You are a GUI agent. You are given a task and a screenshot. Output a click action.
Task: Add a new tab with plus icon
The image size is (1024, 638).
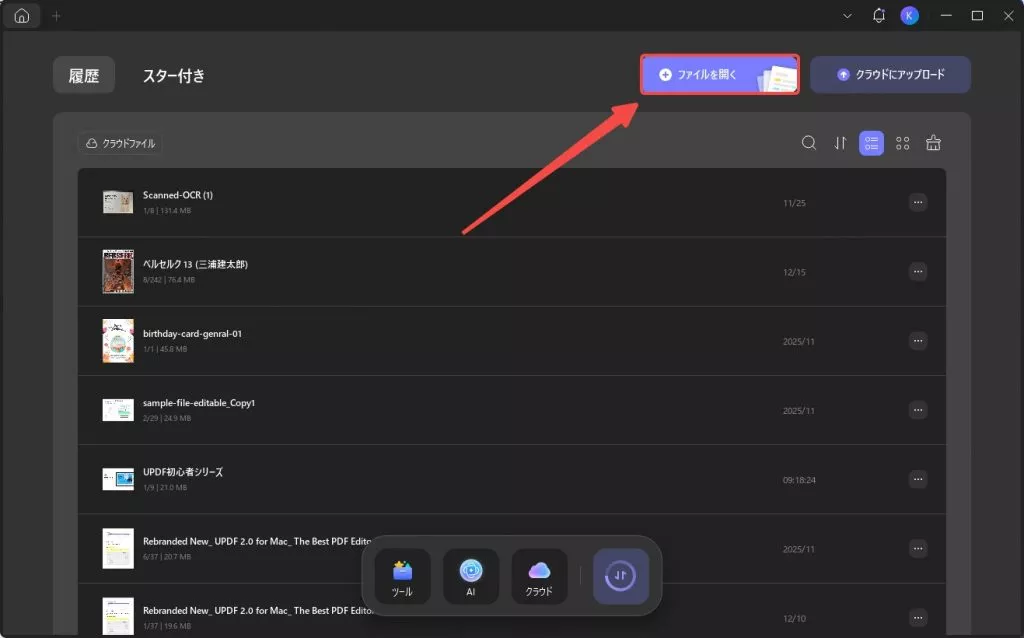(x=56, y=16)
